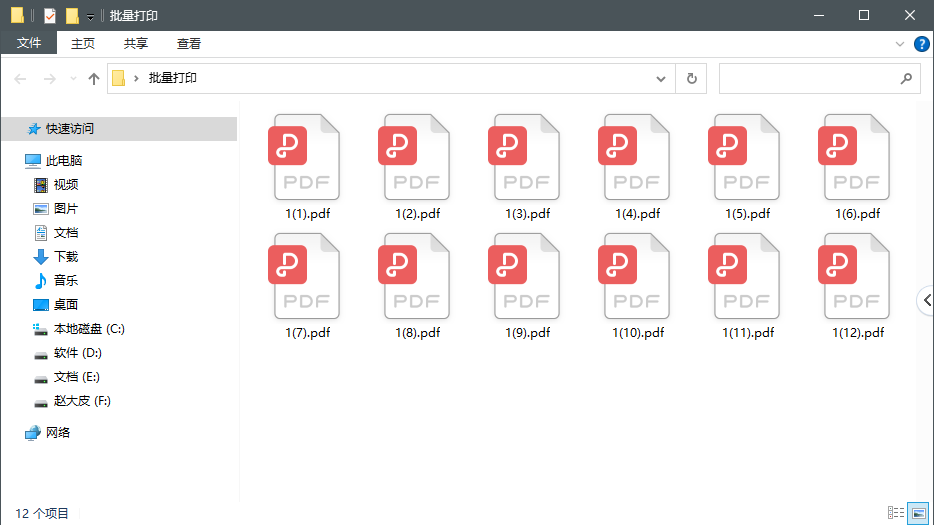Open 文档 (E:) drive
This screenshot has height=525, width=934.
click(x=76, y=377)
